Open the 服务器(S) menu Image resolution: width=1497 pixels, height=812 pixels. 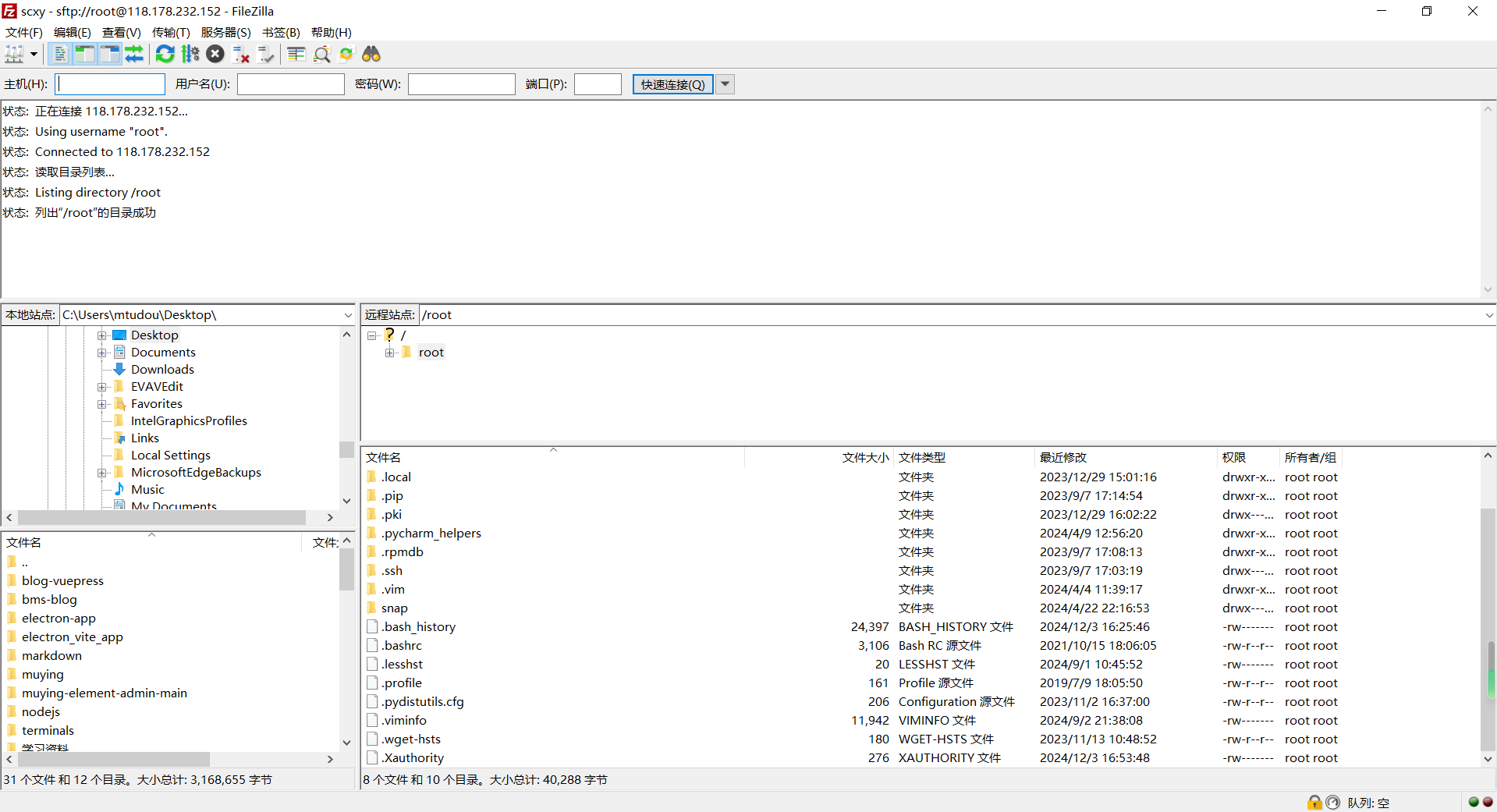[226, 32]
